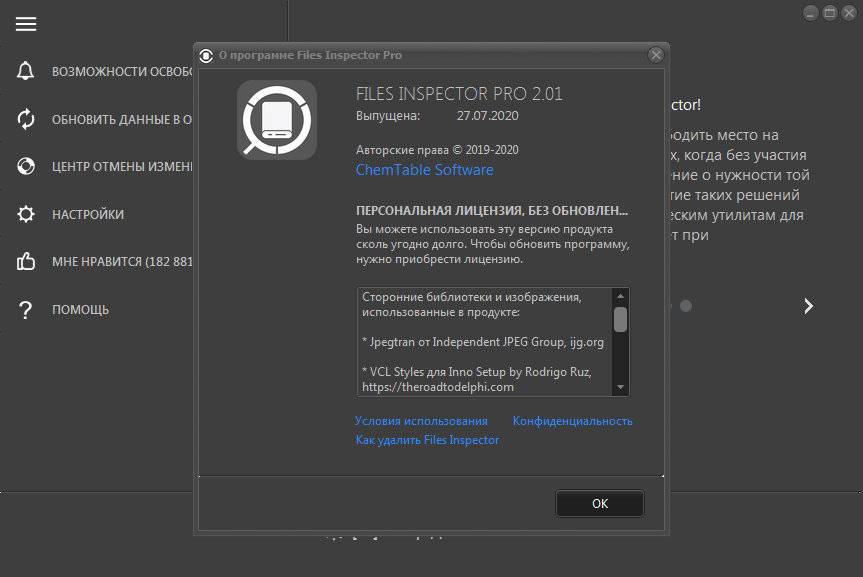Click the bell icon for space-freeing opportunities

pyautogui.click(x=25, y=71)
